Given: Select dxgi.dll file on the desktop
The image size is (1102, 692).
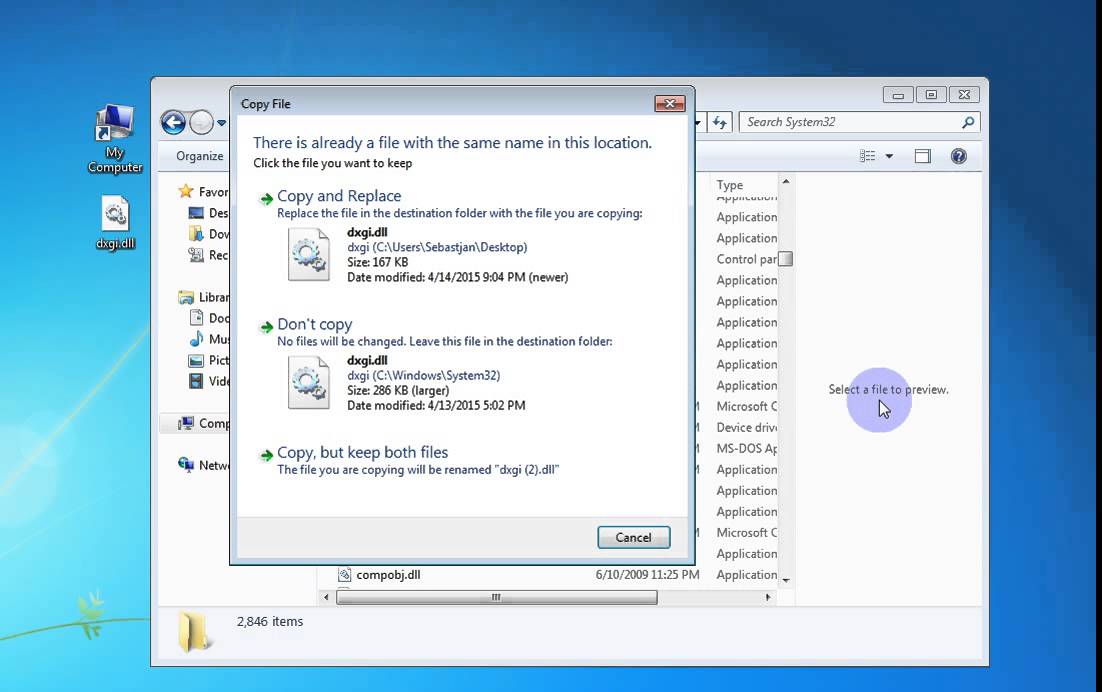Looking at the screenshot, I should 115,223.
